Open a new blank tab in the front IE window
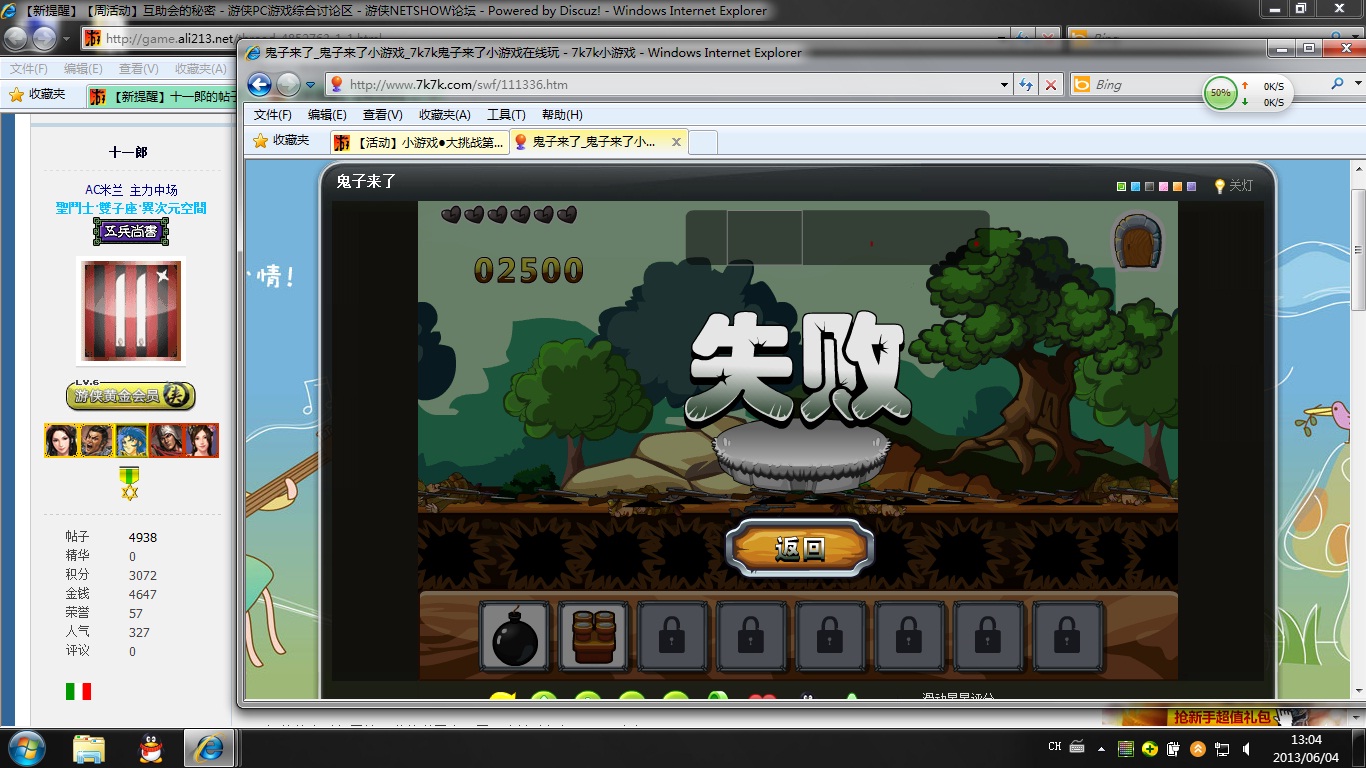 coord(704,142)
